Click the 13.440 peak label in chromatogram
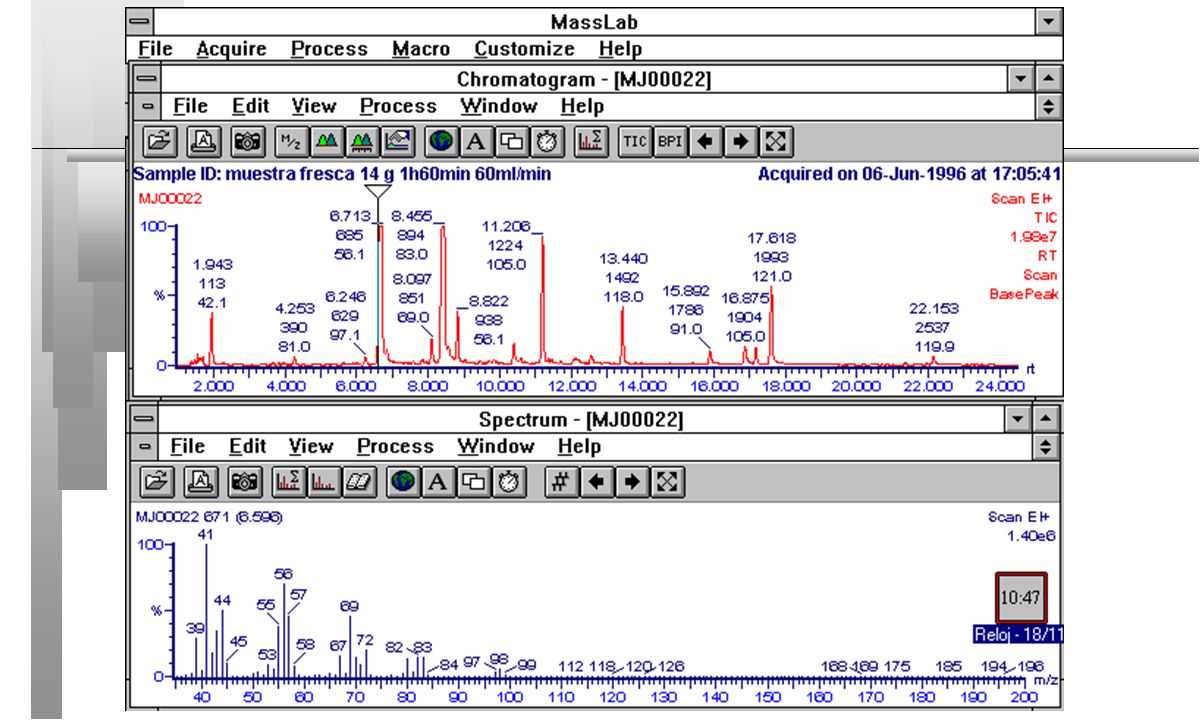The width and height of the screenshot is (1200, 720). [622, 259]
